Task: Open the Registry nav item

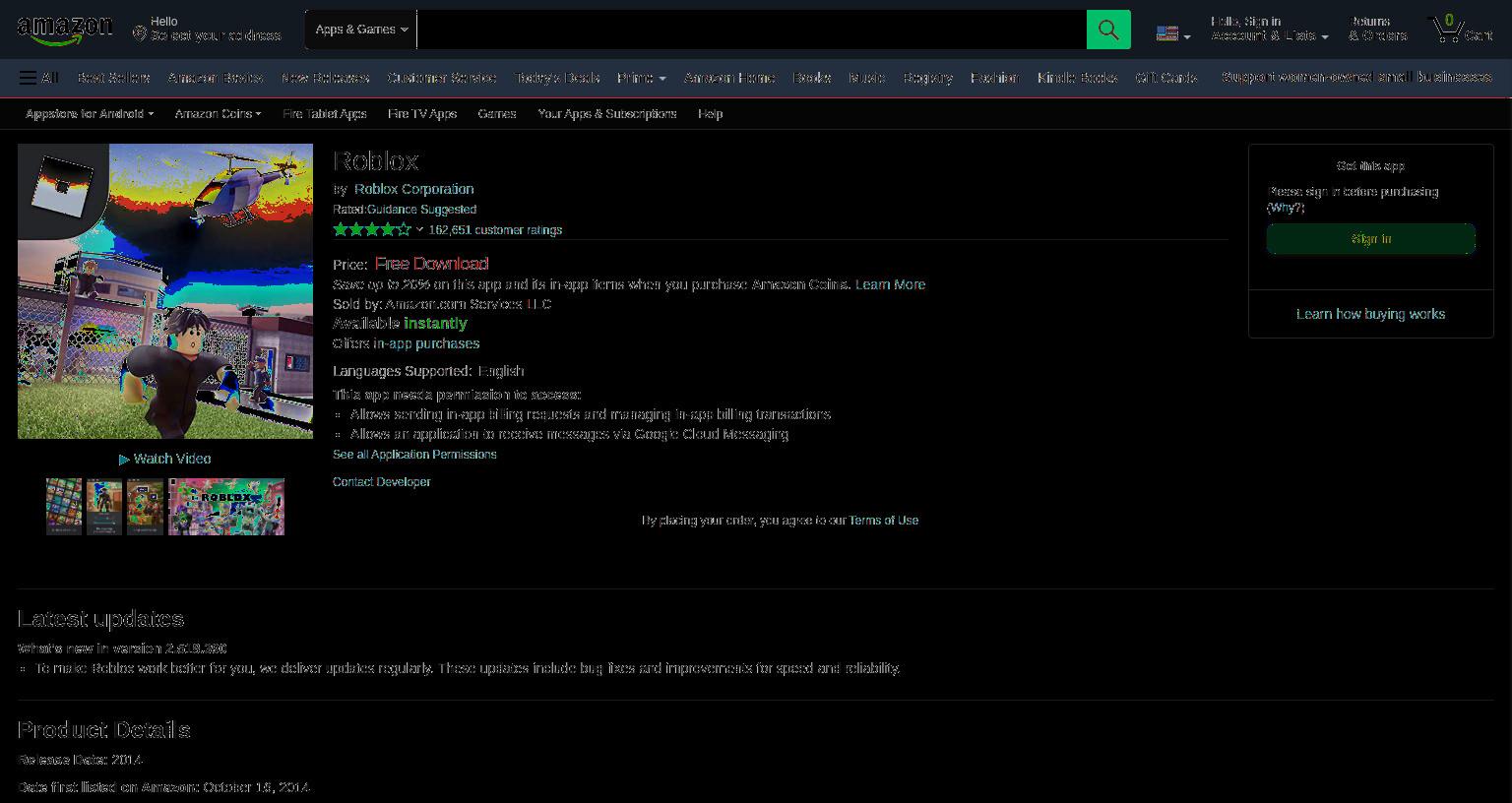Action: (x=927, y=78)
